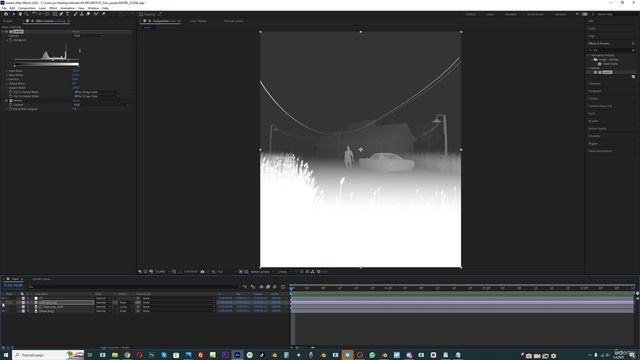The width and height of the screenshot is (640, 360).
Task: Toggle the histogram channel display button
Action: tap(80, 51)
